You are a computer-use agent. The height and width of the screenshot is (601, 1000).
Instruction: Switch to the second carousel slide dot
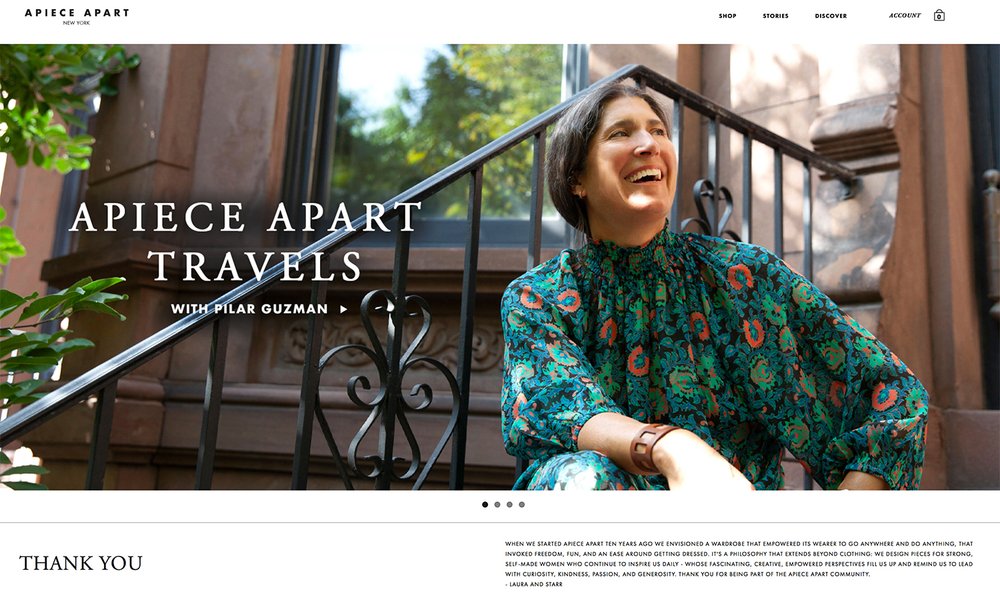click(x=497, y=505)
